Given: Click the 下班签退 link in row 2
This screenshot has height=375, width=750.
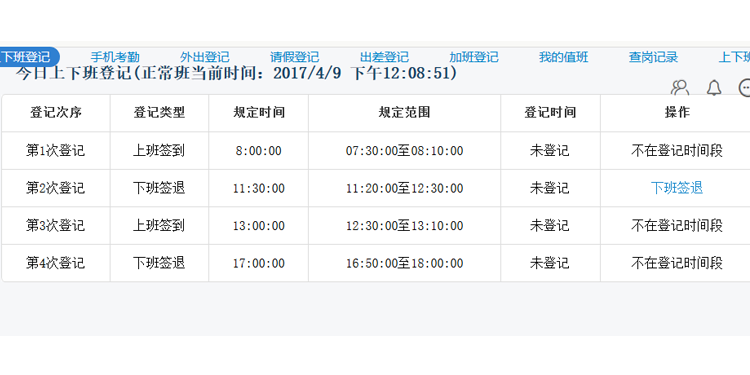Looking at the screenshot, I should pos(677,188).
